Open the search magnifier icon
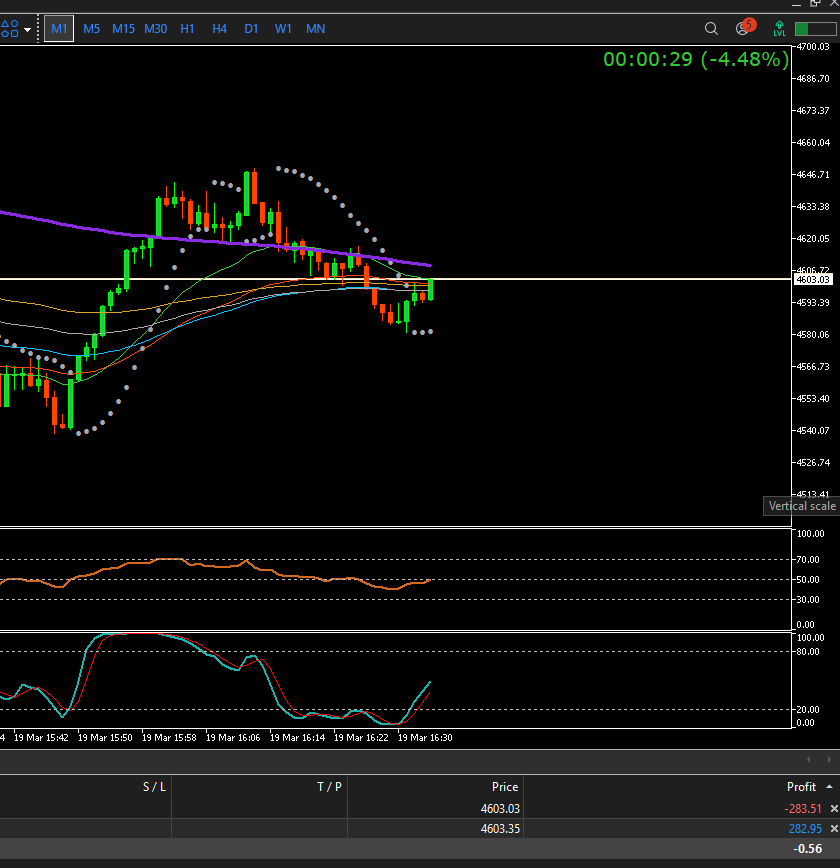840x868 pixels. pos(711,29)
